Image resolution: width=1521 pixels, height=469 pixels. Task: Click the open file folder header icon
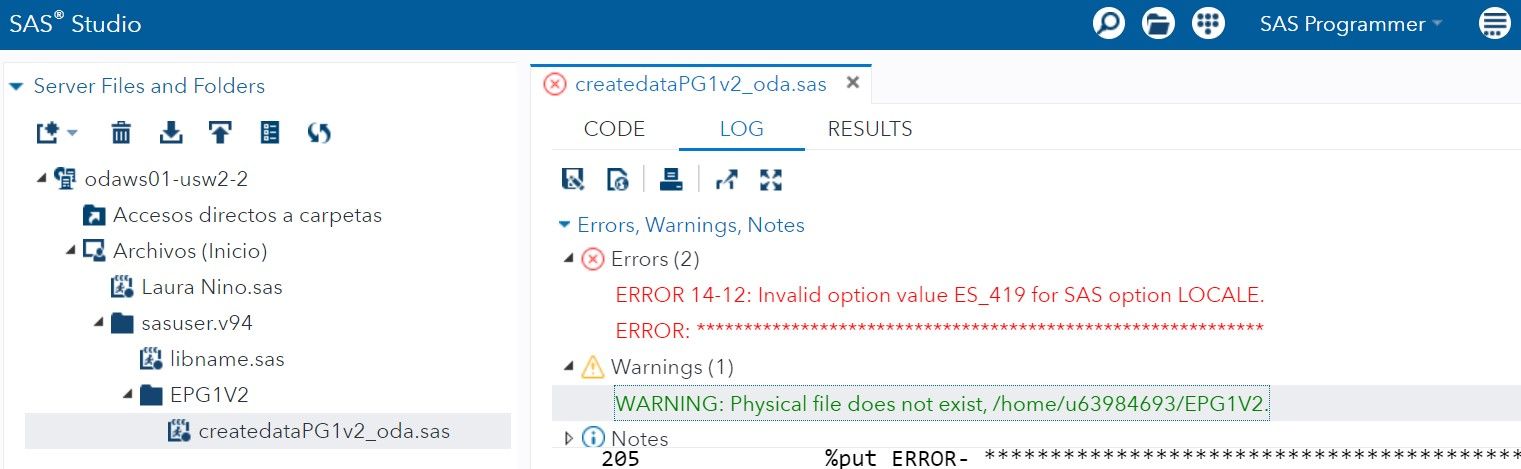[x=1158, y=24]
